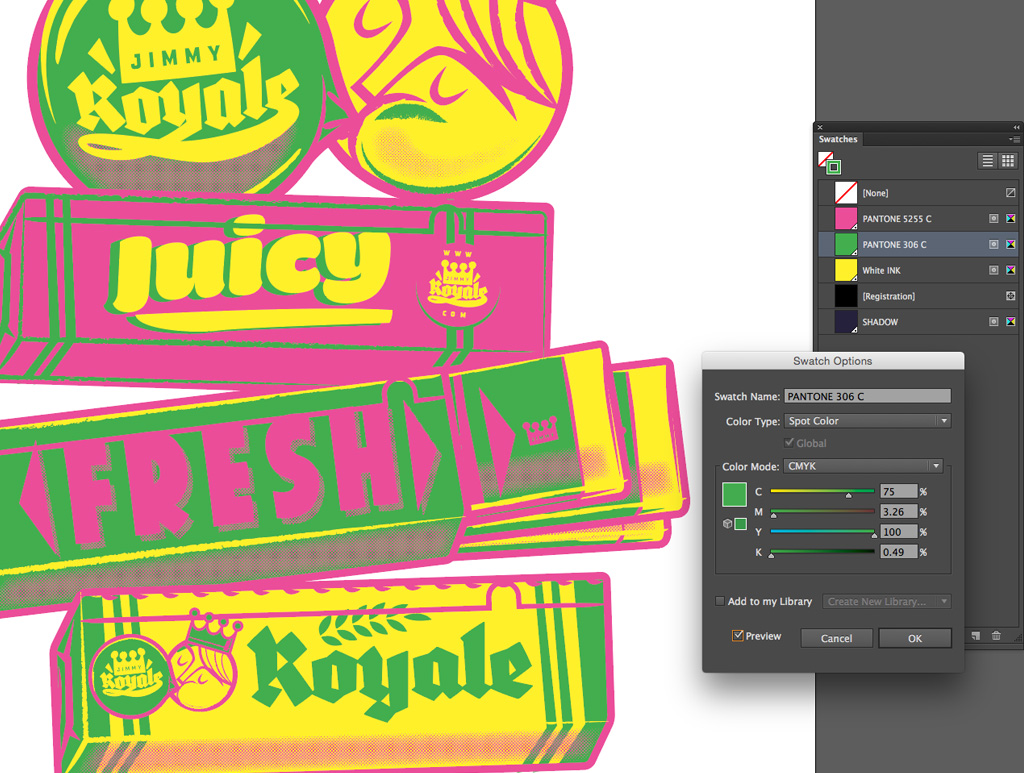
Task: Open the Swatches panel flyout menu
Action: coord(1014,140)
